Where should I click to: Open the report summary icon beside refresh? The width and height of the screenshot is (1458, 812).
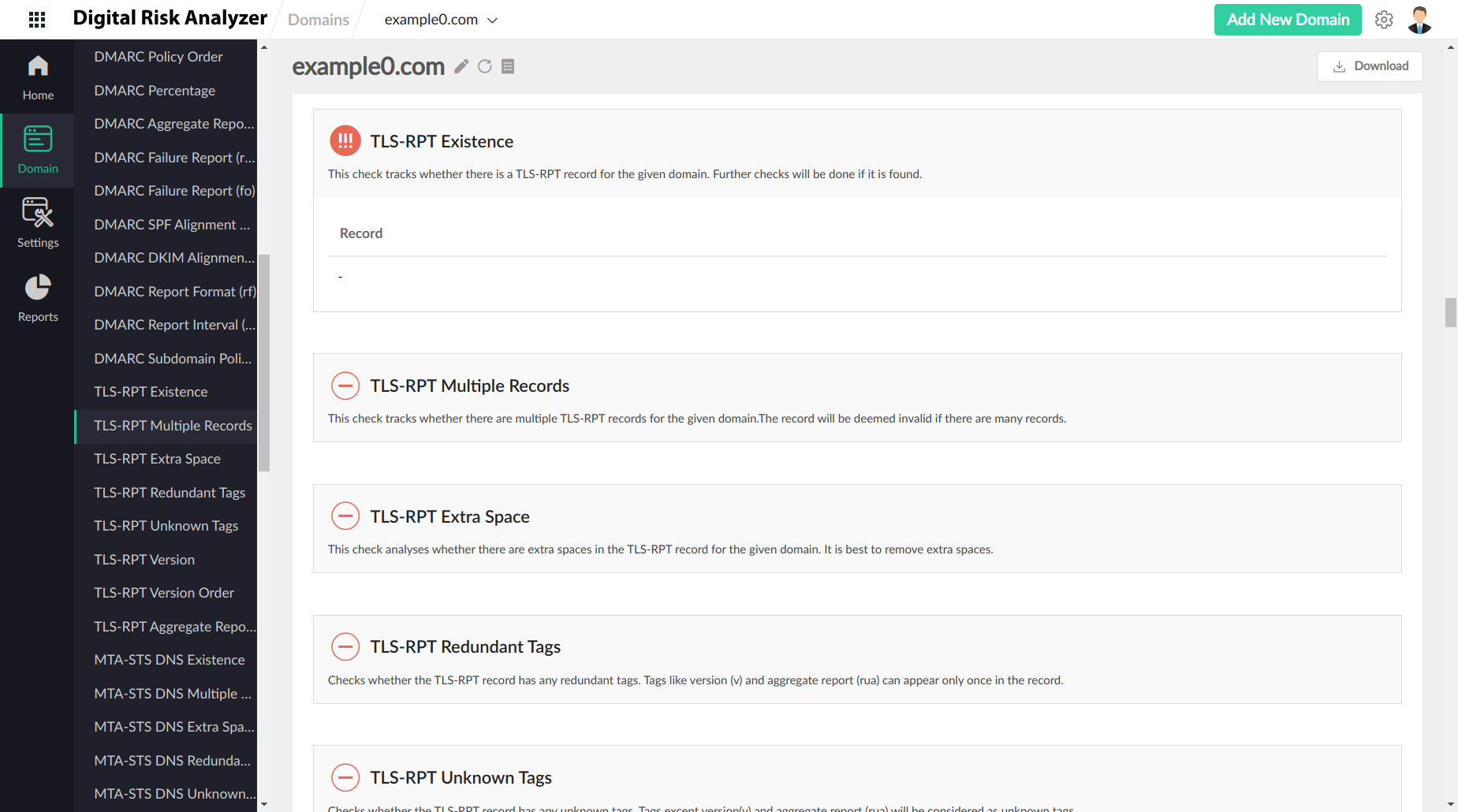click(508, 66)
